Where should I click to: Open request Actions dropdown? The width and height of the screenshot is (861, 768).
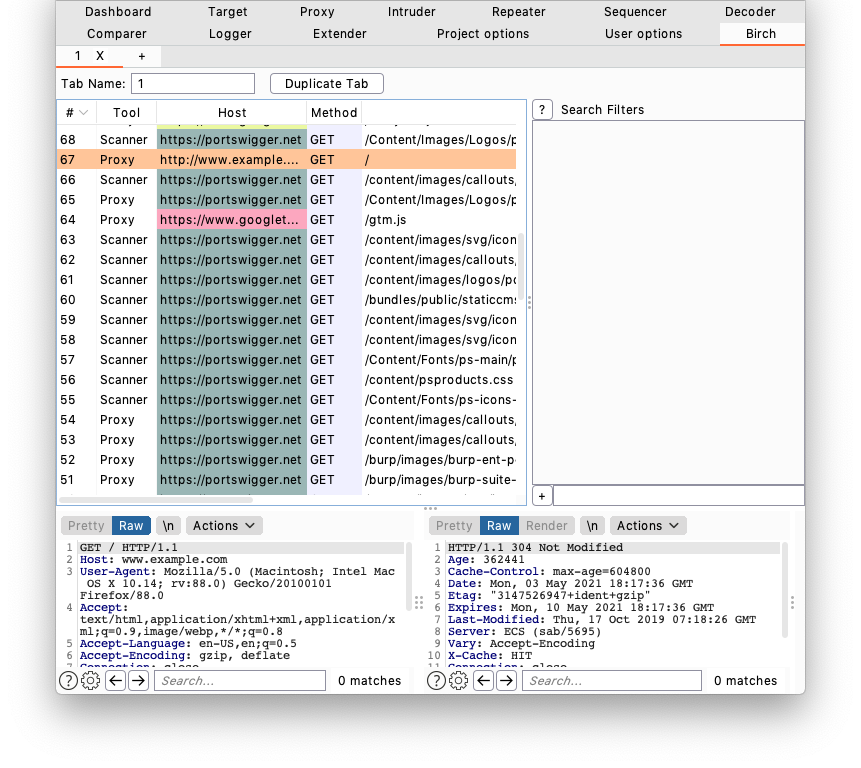224,526
